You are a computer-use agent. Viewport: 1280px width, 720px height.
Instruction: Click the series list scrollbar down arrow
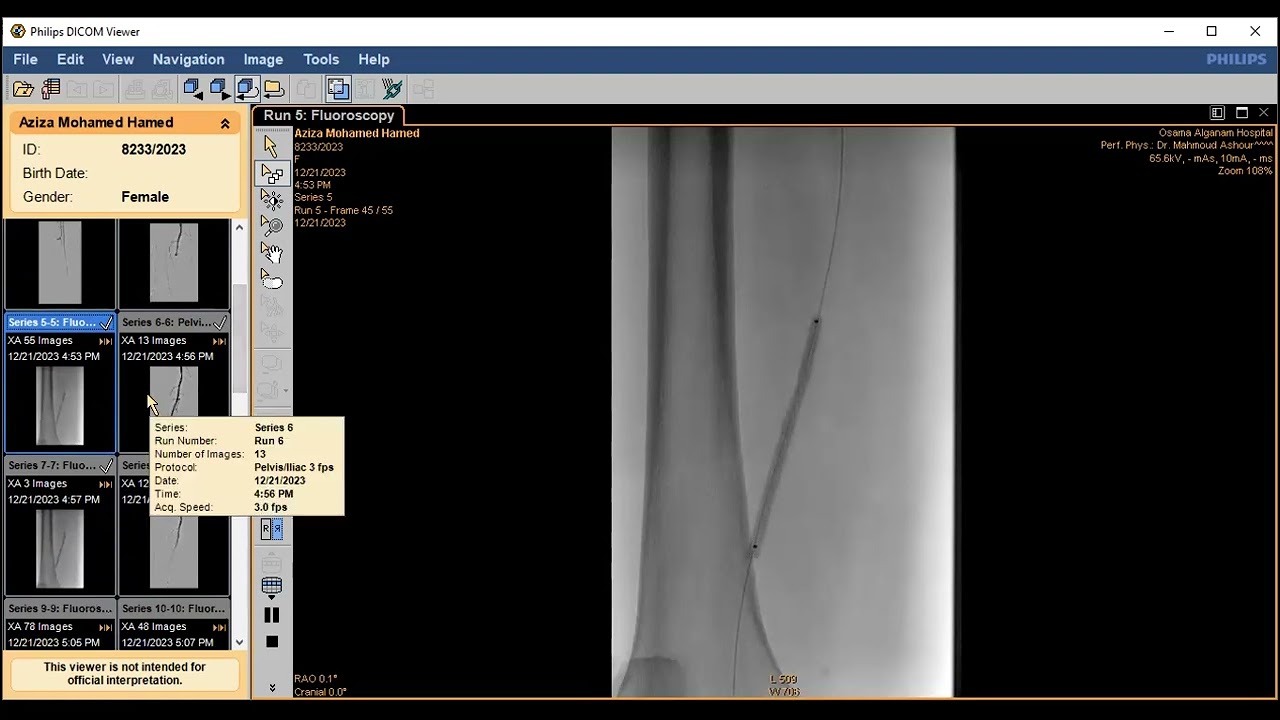point(239,642)
